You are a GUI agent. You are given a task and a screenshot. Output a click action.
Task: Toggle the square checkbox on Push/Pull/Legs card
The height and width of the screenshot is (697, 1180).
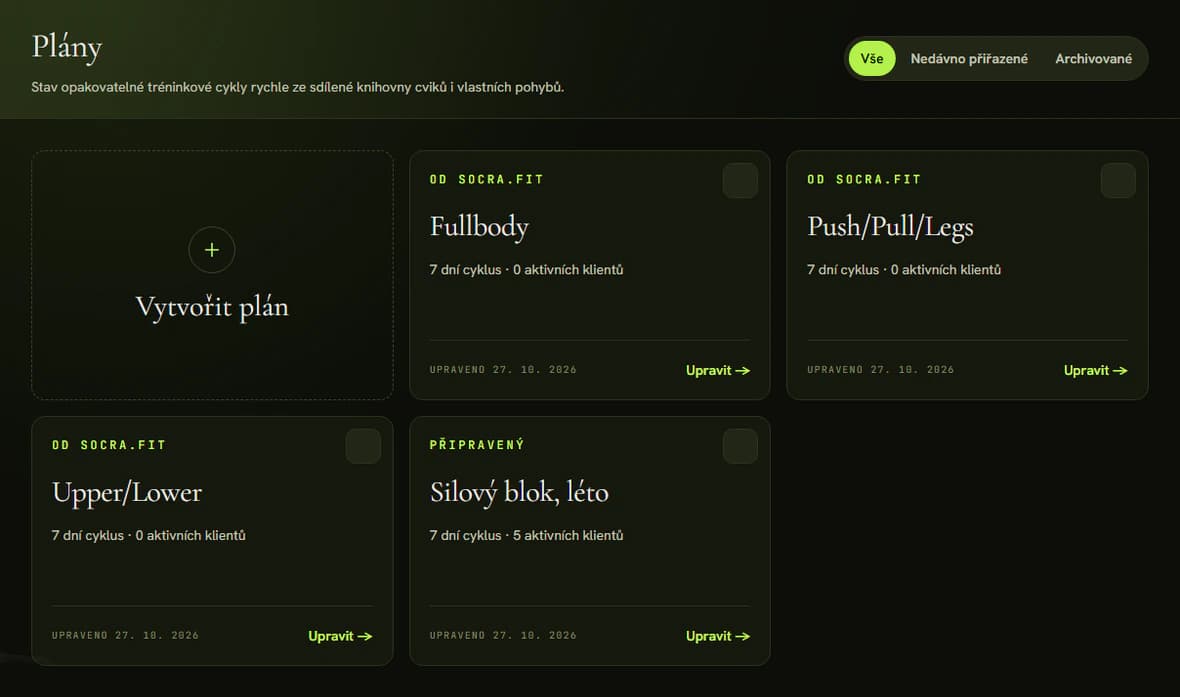1118,181
